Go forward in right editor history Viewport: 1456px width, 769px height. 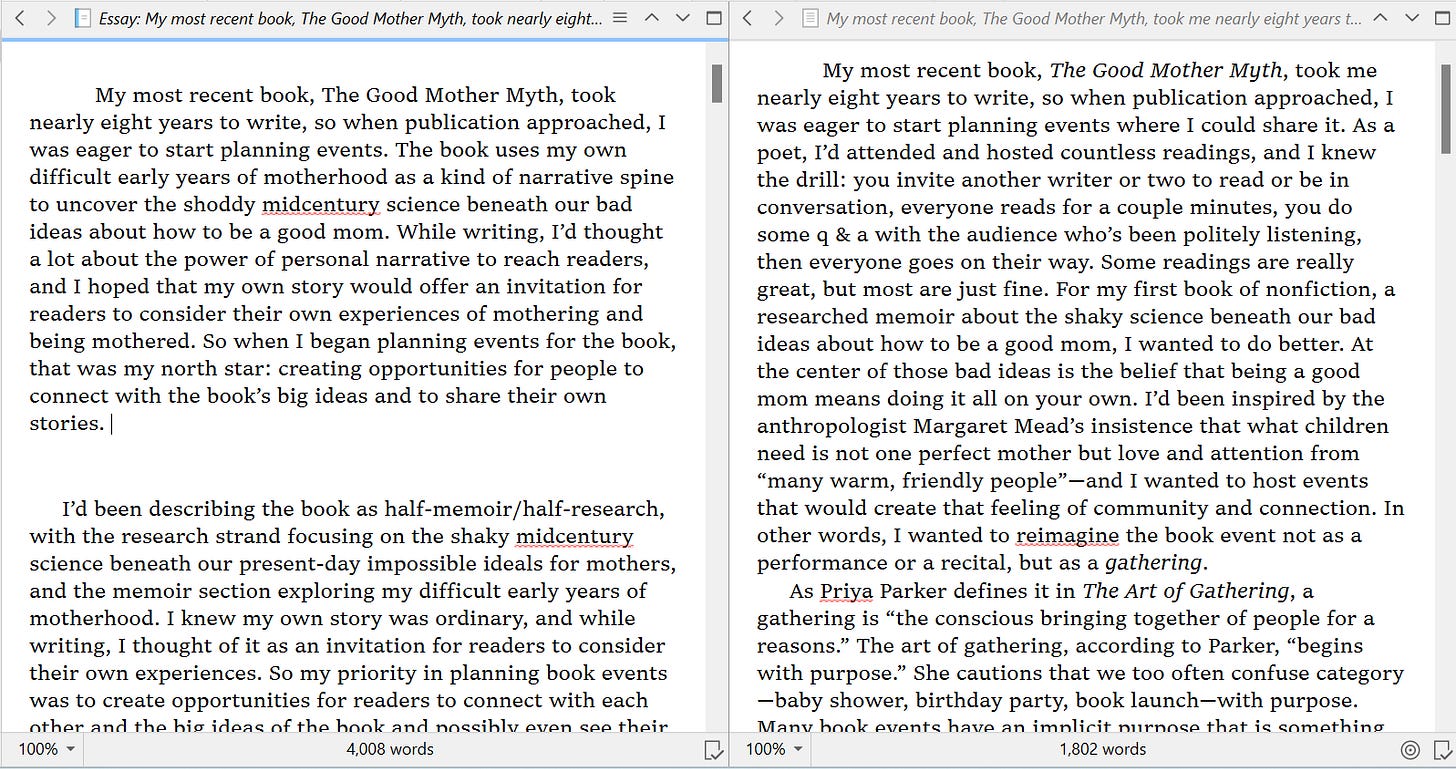(x=778, y=18)
